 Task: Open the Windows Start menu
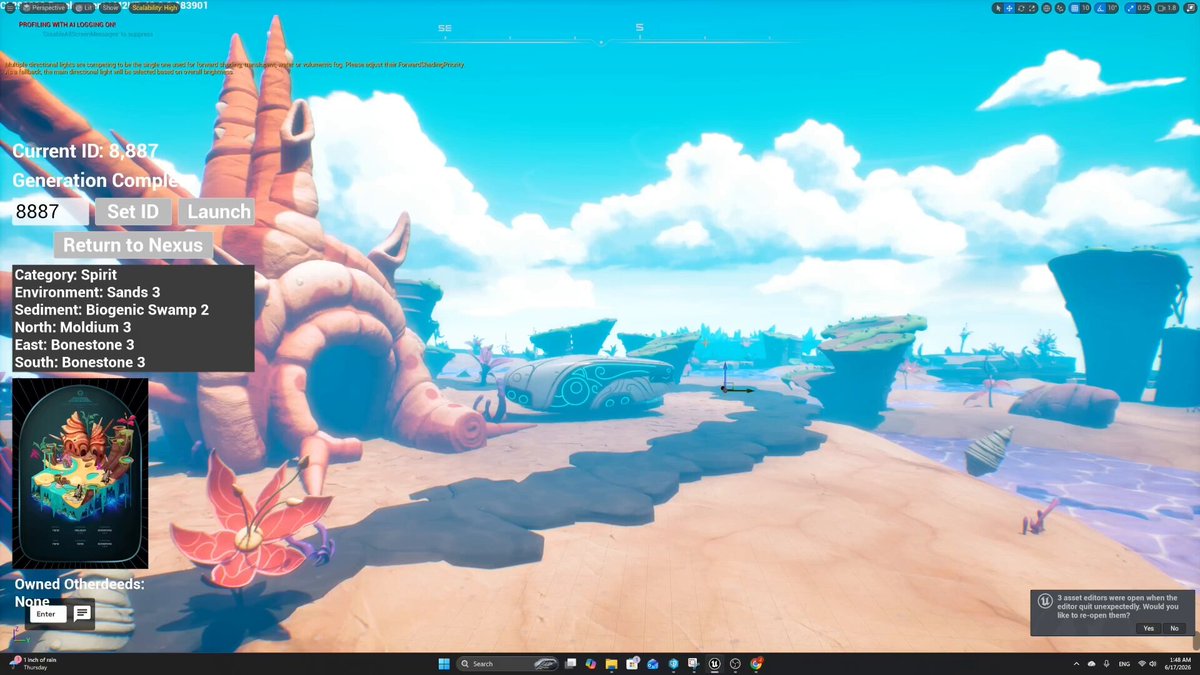(444, 663)
